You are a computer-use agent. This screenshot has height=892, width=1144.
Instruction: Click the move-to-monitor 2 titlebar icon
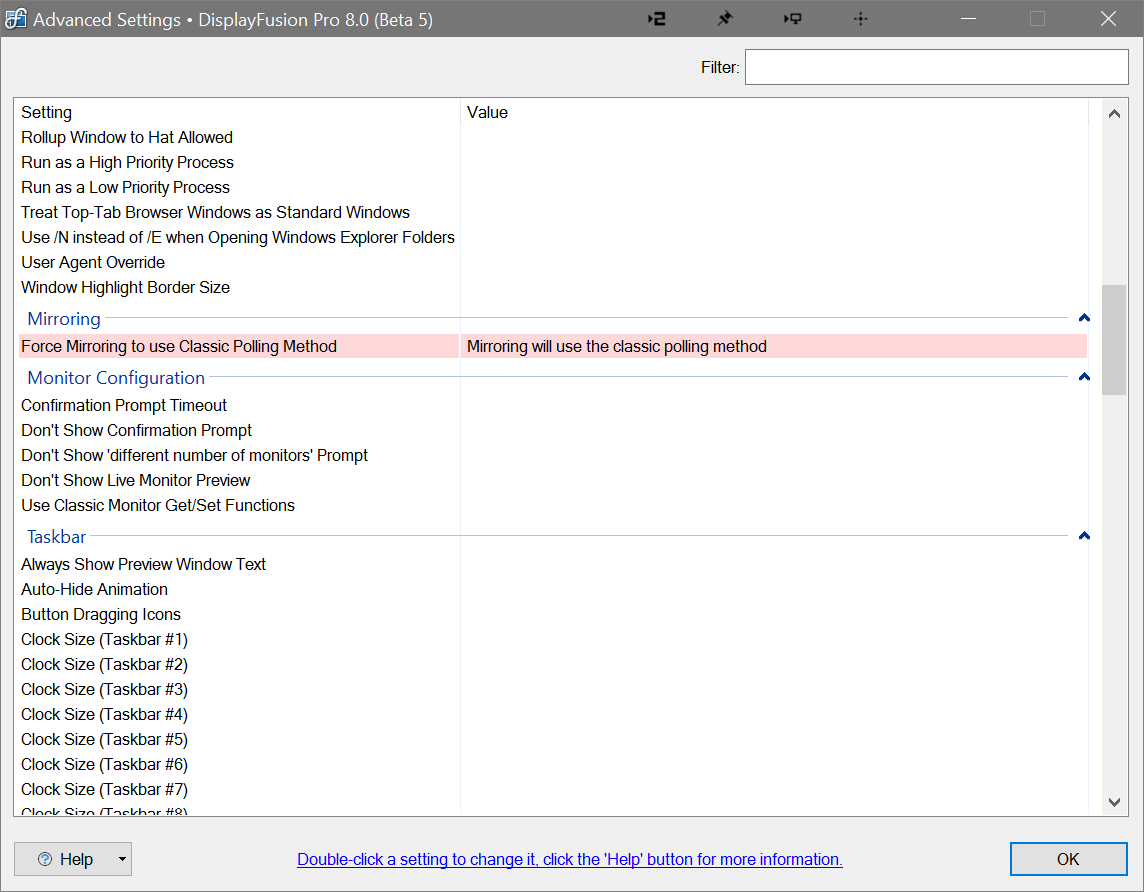pyautogui.click(x=657, y=19)
